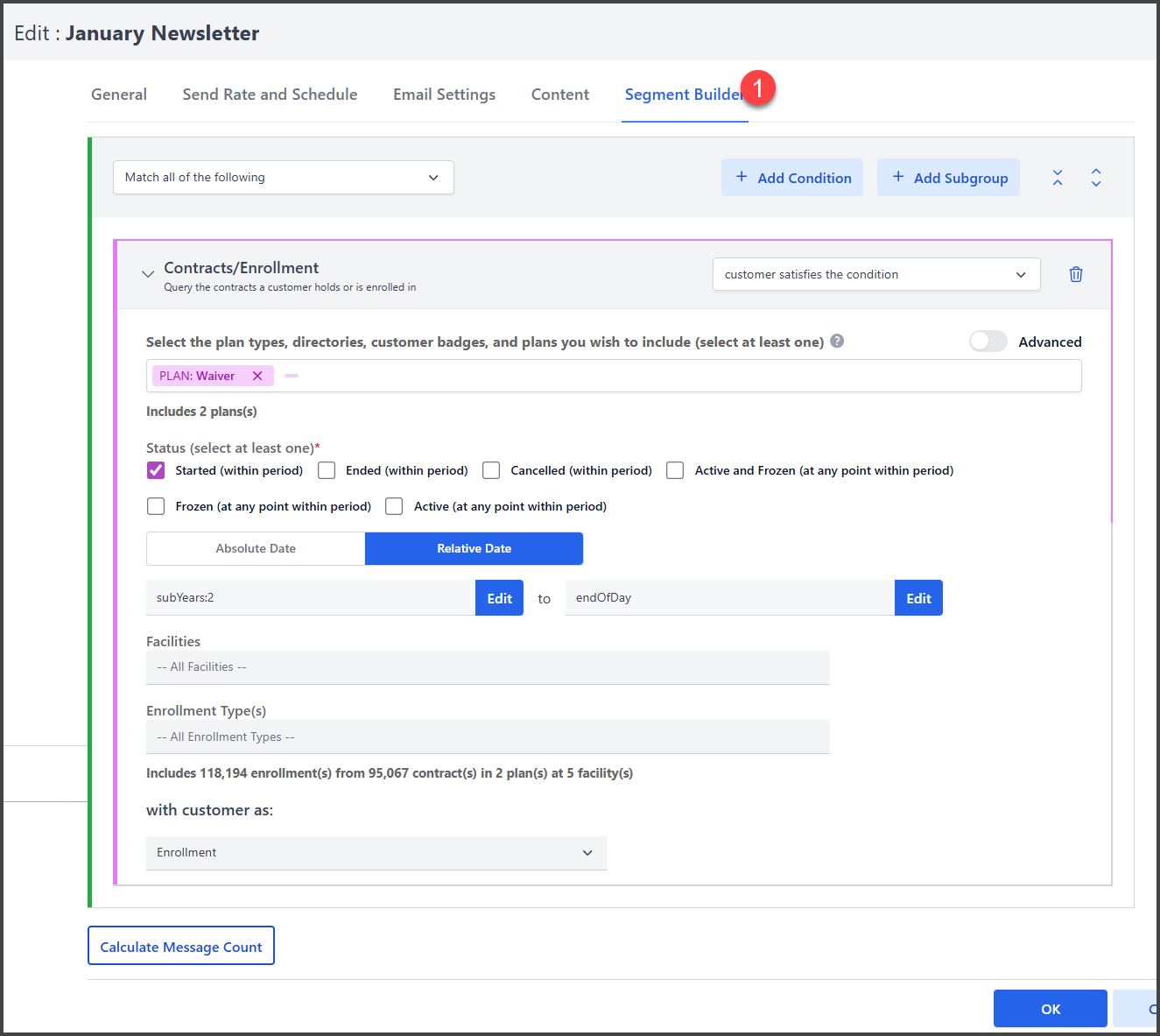Click Calculate Message Count button
The height and width of the screenshot is (1036, 1160).
pyautogui.click(x=181, y=946)
